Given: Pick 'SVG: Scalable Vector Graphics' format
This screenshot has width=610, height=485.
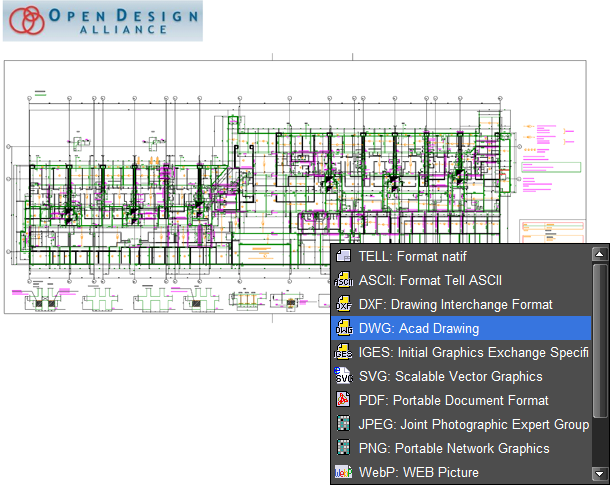Looking at the screenshot, I should [x=450, y=376].
